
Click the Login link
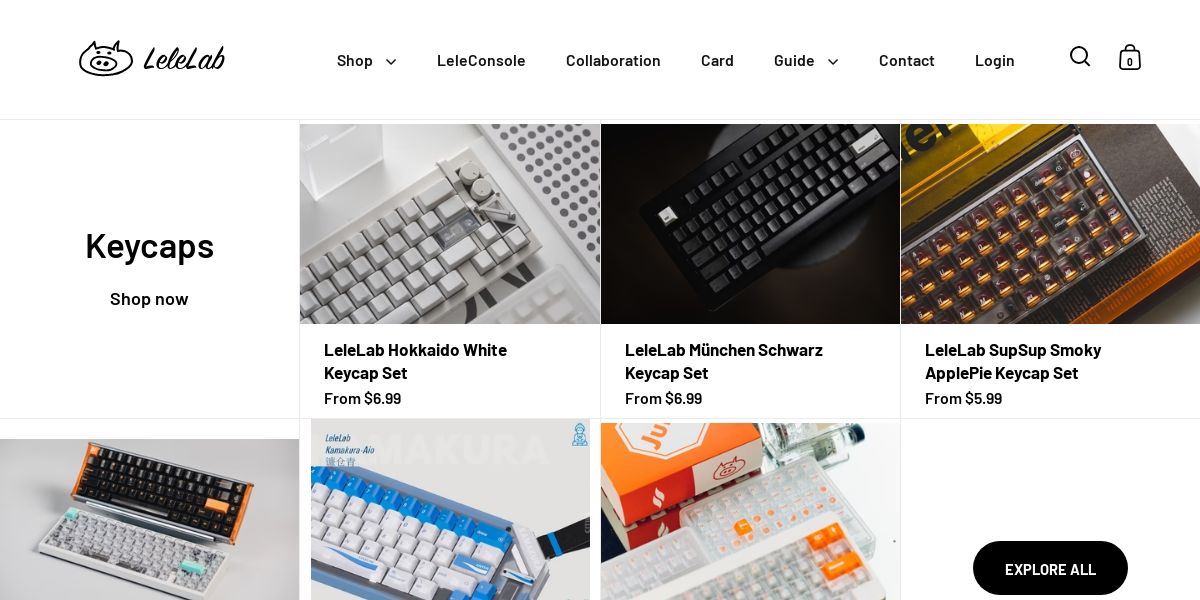pos(995,60)
